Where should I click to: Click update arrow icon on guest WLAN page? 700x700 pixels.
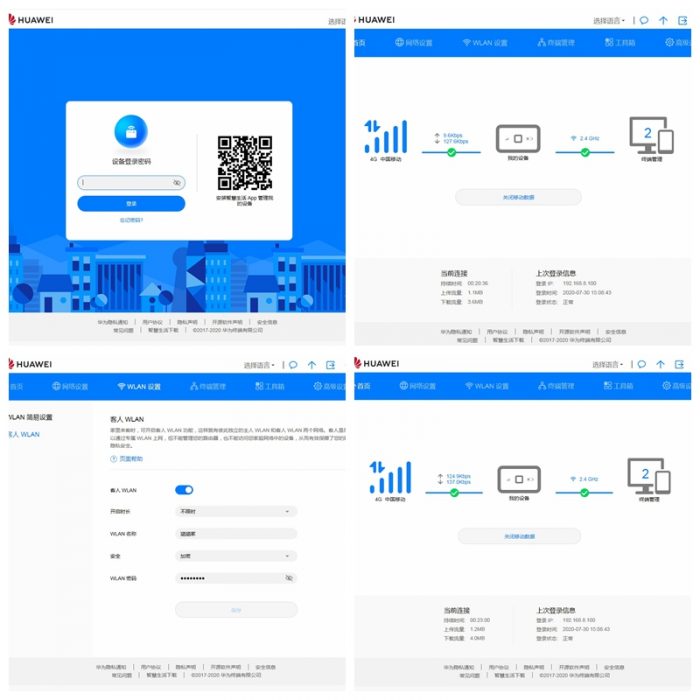(x=312, y=365)
